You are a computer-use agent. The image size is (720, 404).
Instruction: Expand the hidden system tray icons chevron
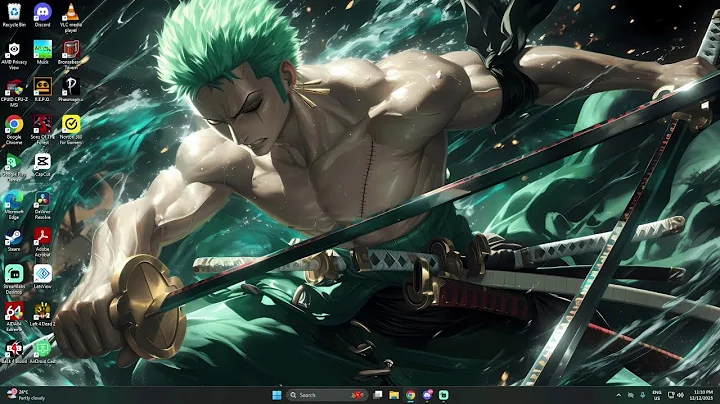tap(619, 395)
